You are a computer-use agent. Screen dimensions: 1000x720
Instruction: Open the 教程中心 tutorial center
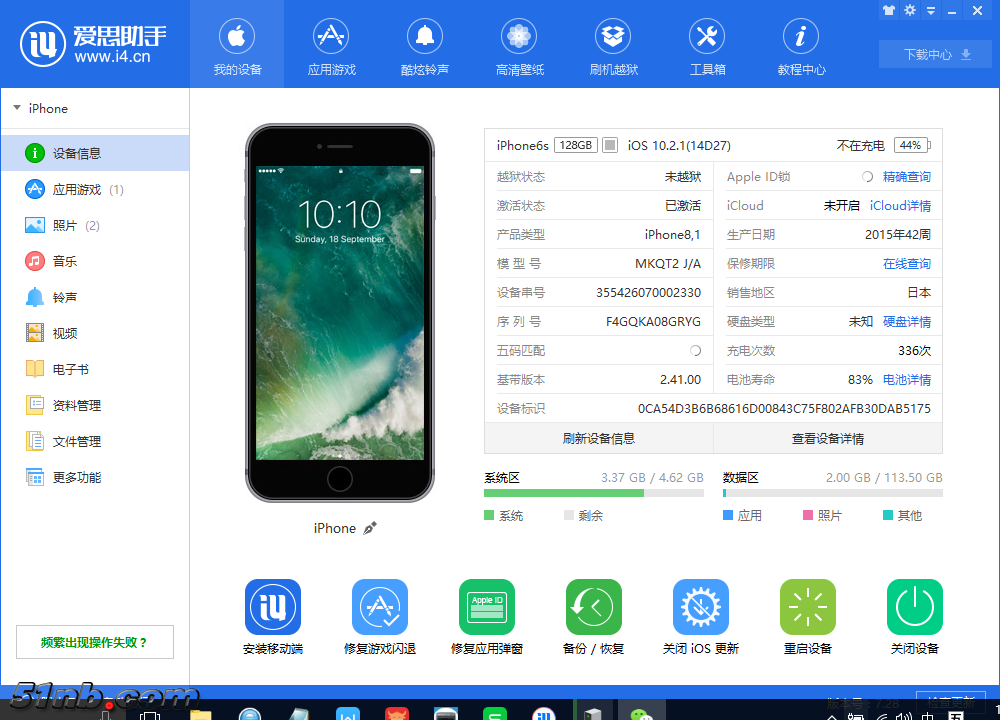pos(801,44)
